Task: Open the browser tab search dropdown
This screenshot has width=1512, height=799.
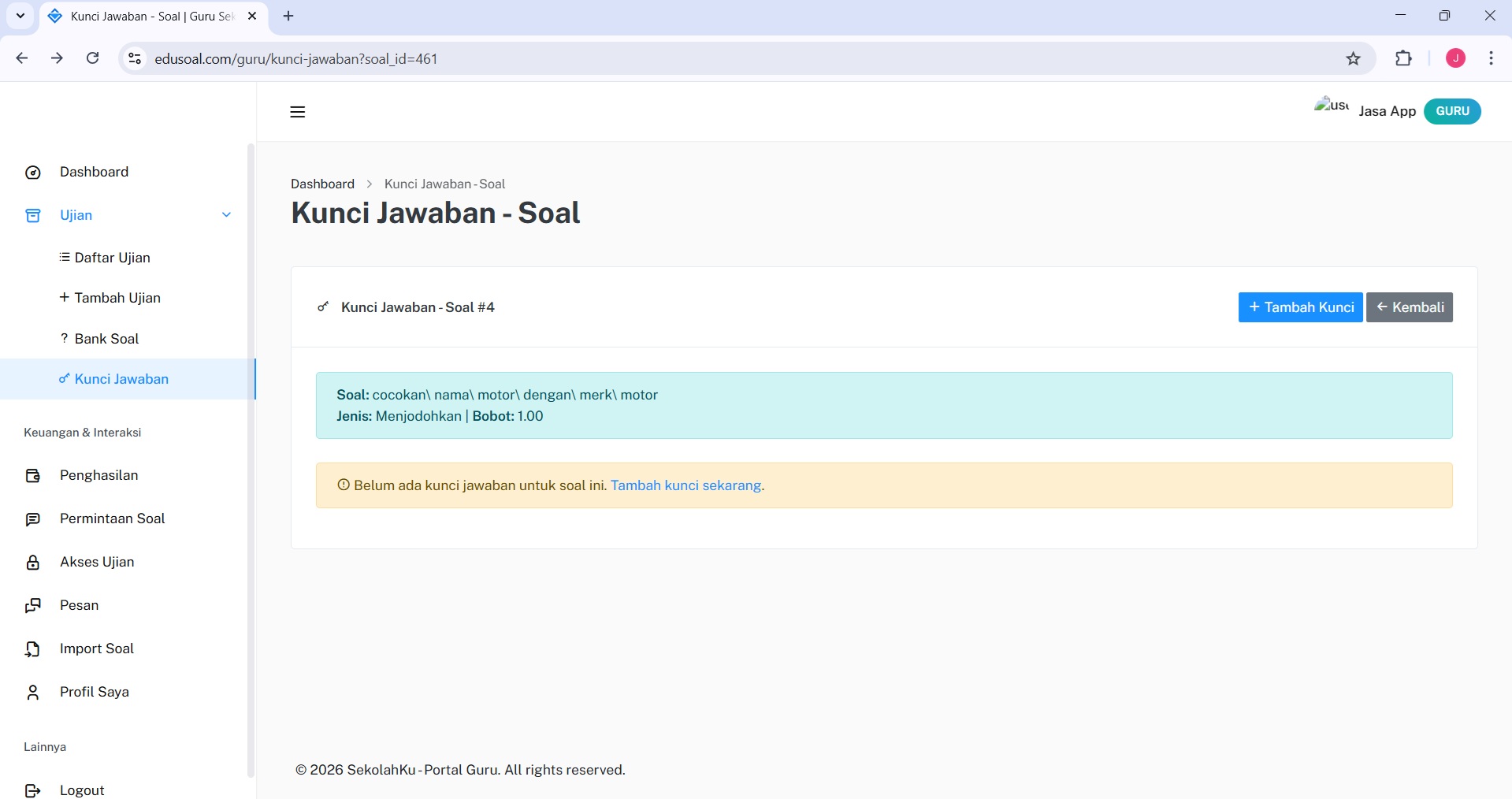Action: 20,16
